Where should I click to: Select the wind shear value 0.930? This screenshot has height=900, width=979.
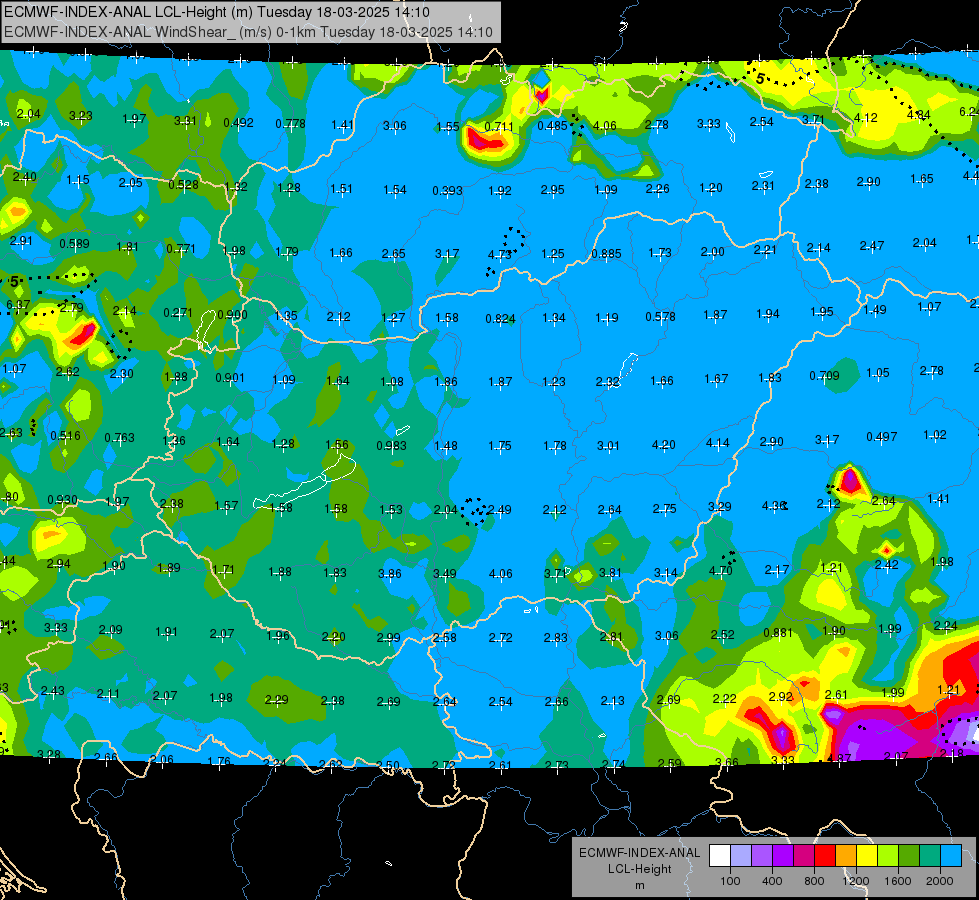(62, 500)
